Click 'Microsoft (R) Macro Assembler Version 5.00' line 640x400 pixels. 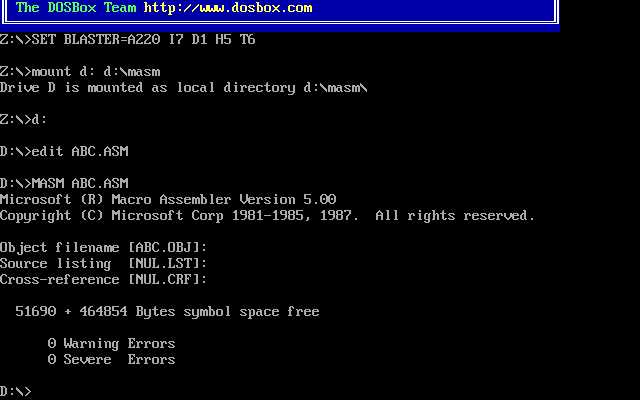pyautogui.click(x=168, y=200)
